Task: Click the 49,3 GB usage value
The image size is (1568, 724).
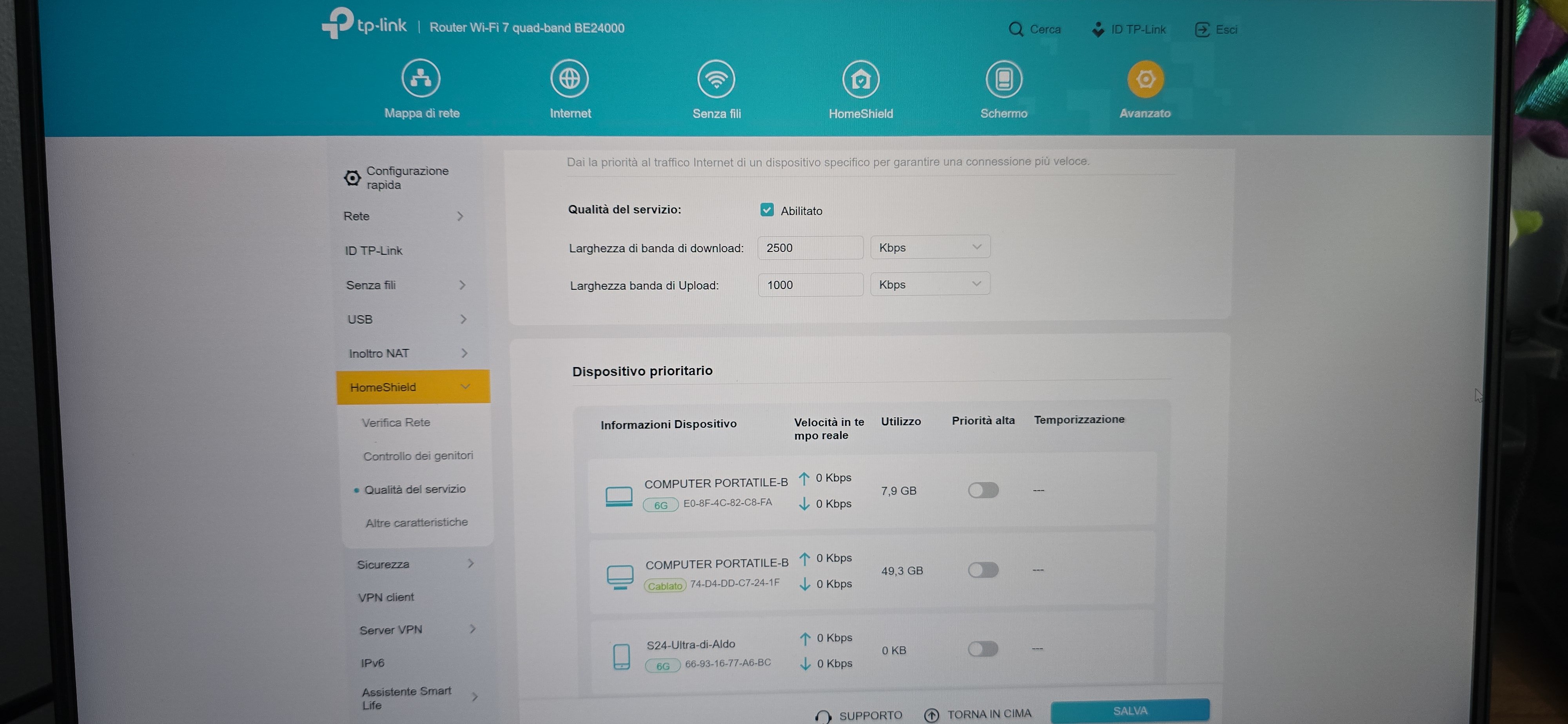Action: [902, 571]
